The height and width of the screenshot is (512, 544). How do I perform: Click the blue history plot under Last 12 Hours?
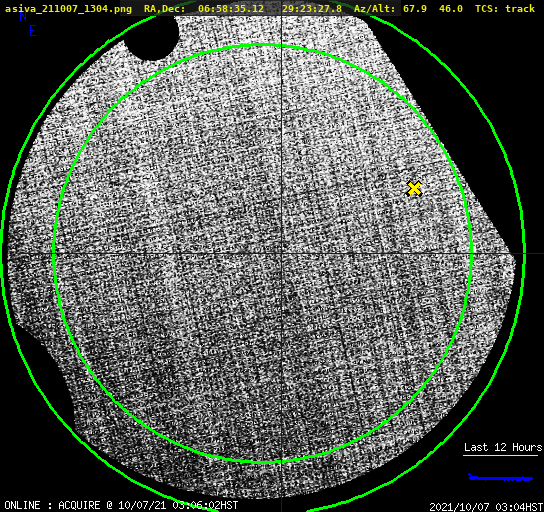point(500,478)
